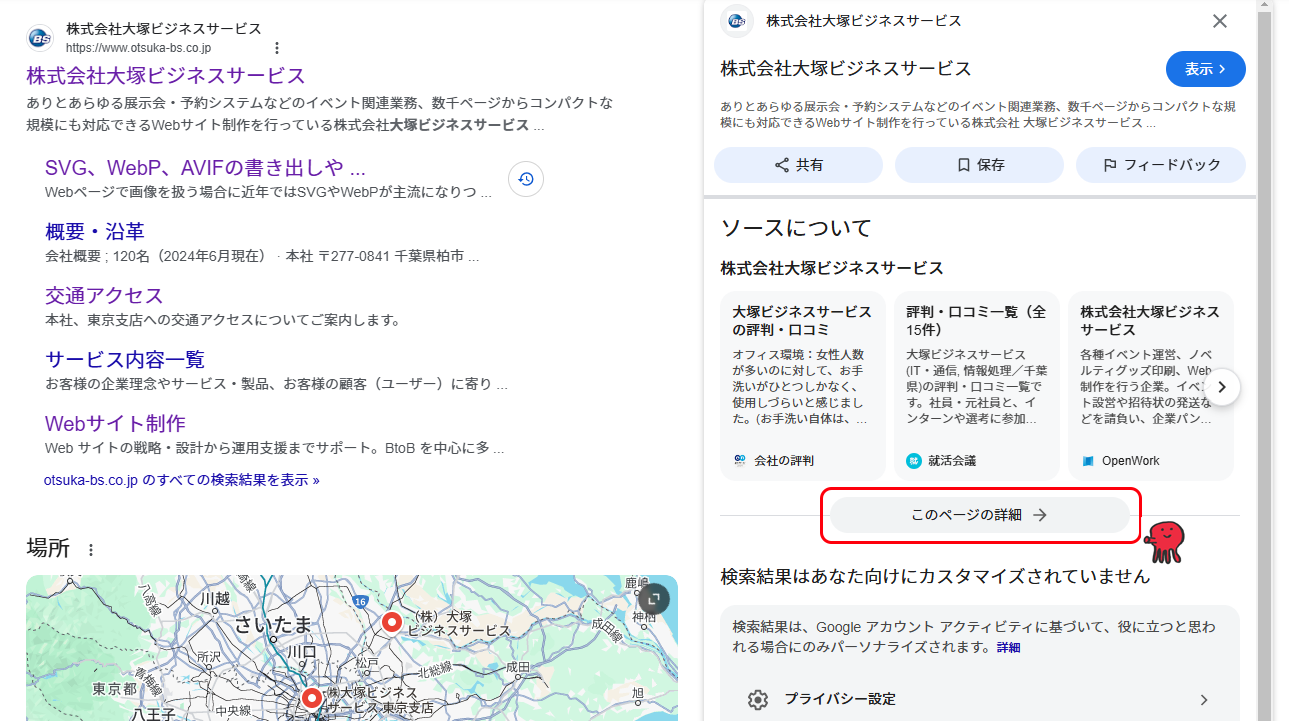The width and height of the screenshot is (1289, 721).
Task: Open the Webサイト制作 sitelink
Action: coord(115,423)
